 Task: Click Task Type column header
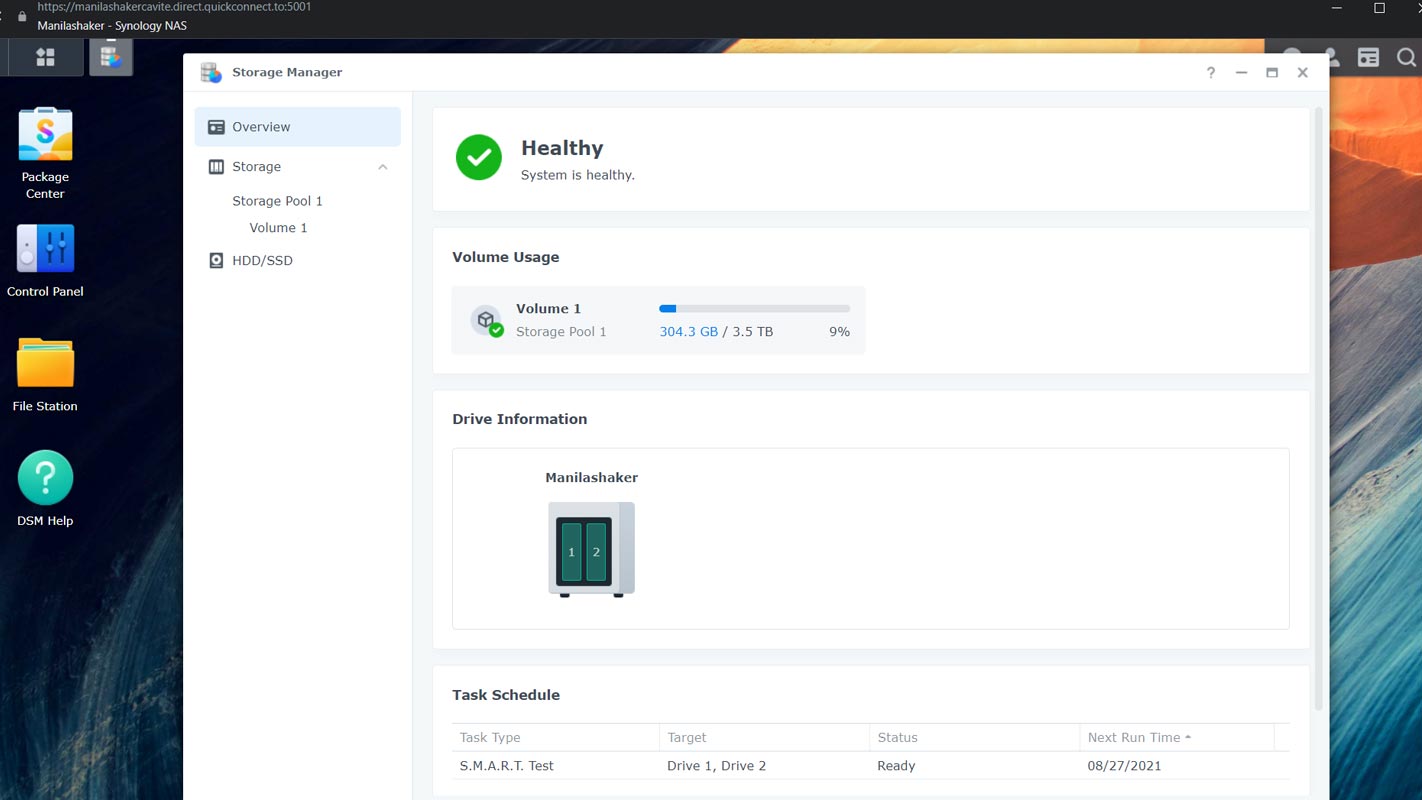click(555, 737)
